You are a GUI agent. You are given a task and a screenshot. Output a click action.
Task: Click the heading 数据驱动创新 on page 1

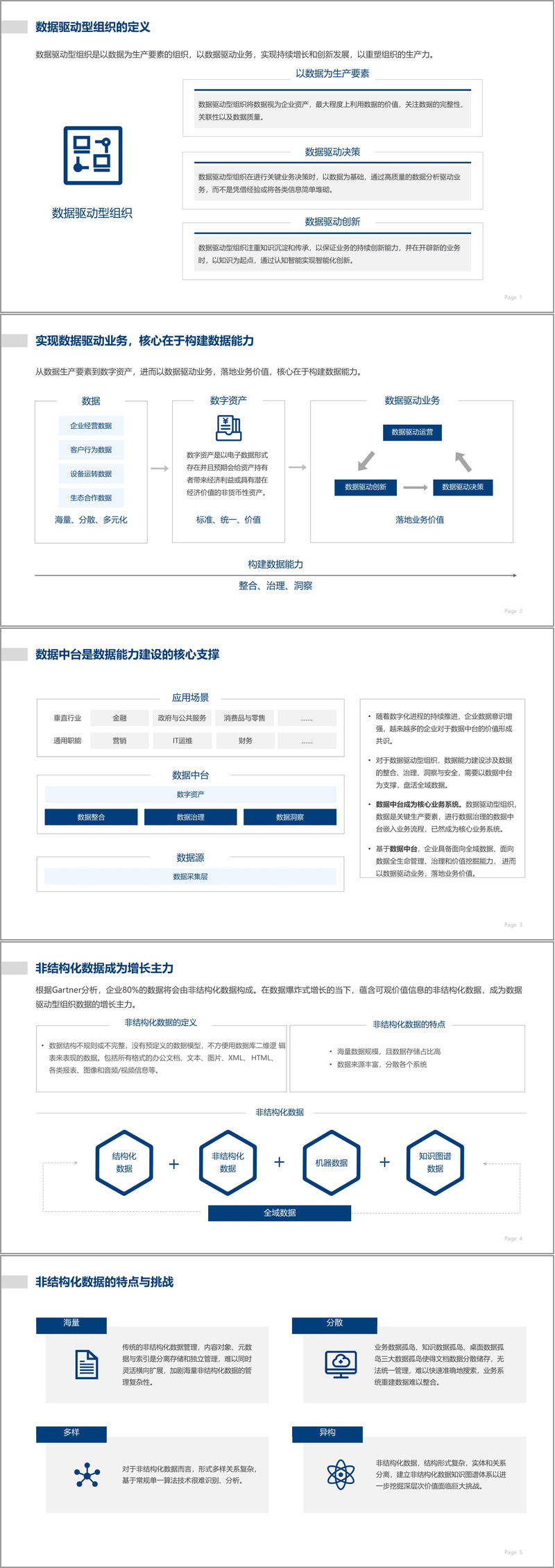pos(332,222)
